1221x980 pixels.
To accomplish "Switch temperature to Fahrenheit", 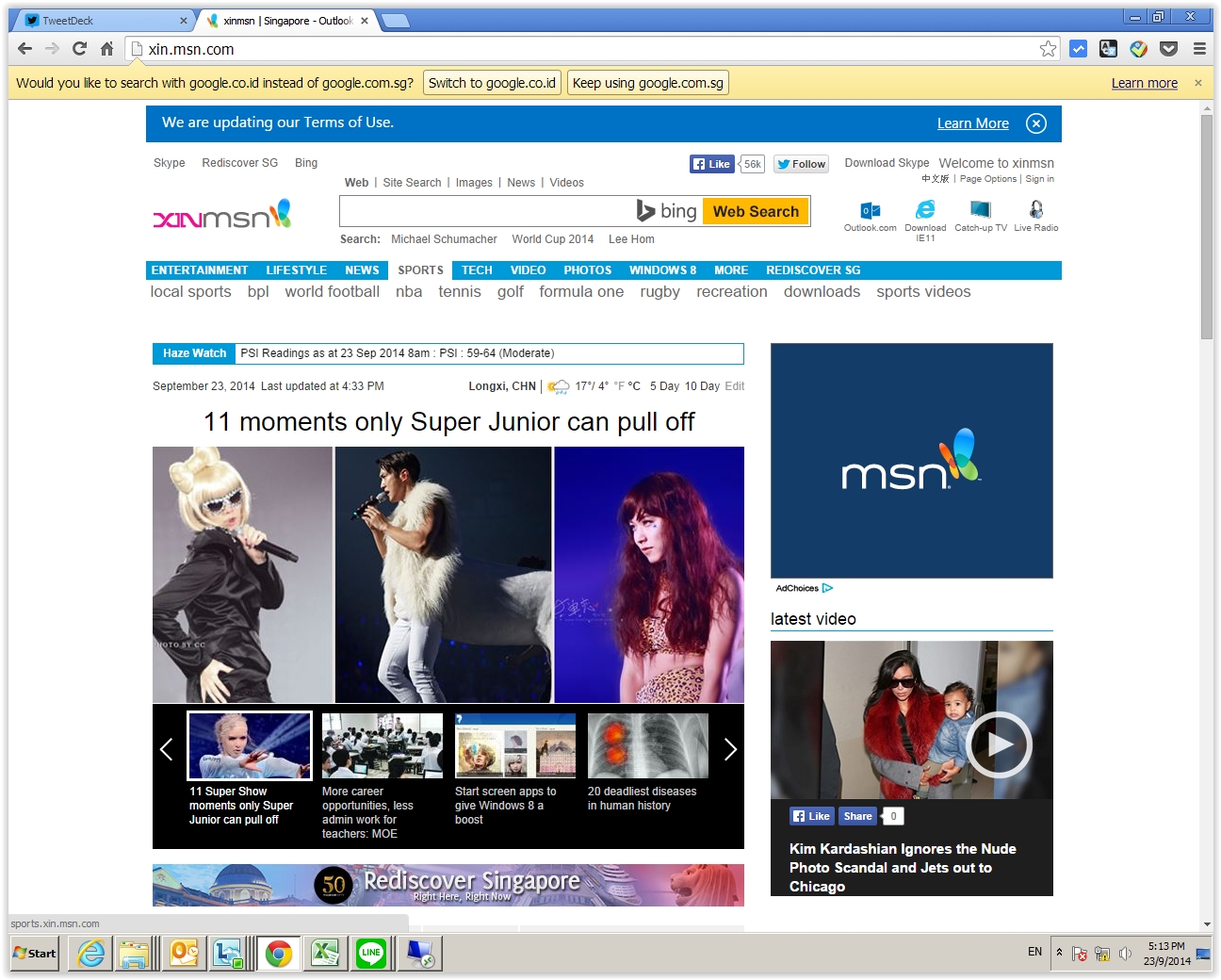I will [619, 386].
